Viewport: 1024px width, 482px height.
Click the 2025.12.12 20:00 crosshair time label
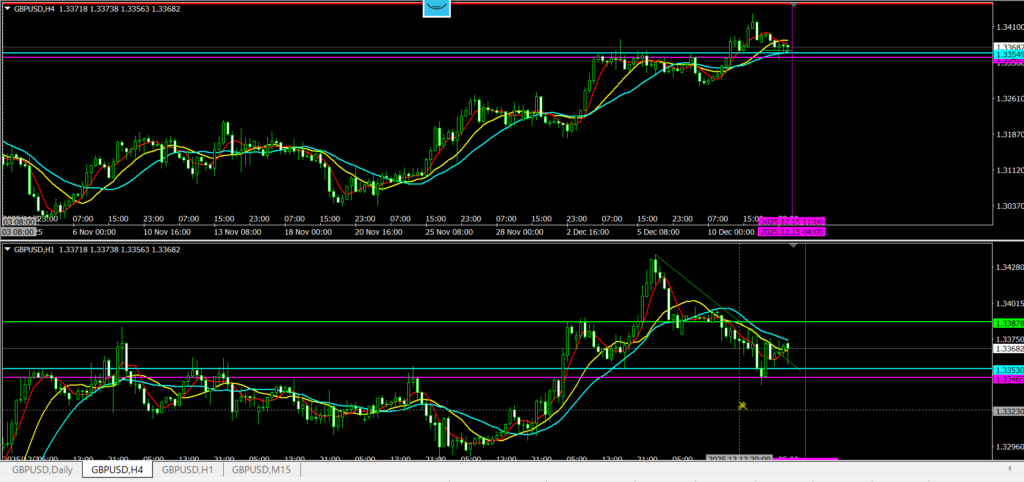(740, 458)
